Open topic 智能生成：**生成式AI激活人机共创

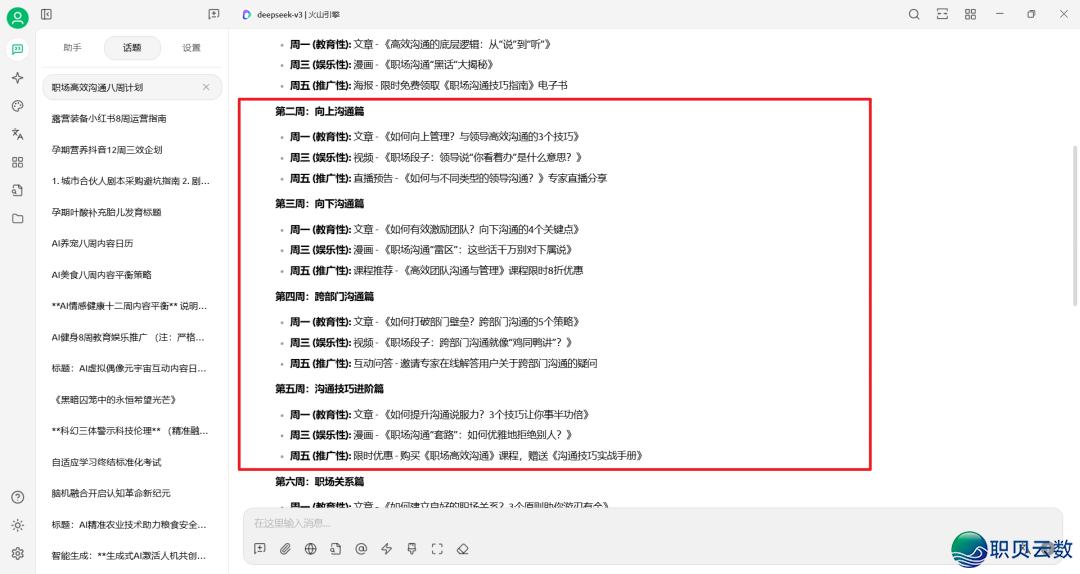(x=132, y=555)
